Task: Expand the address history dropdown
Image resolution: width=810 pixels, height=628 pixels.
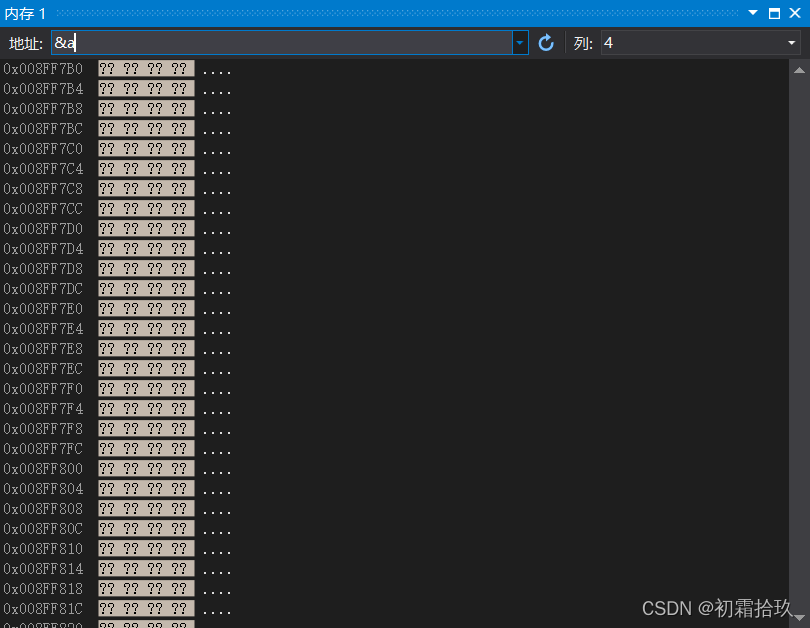Action: [520, 42]
